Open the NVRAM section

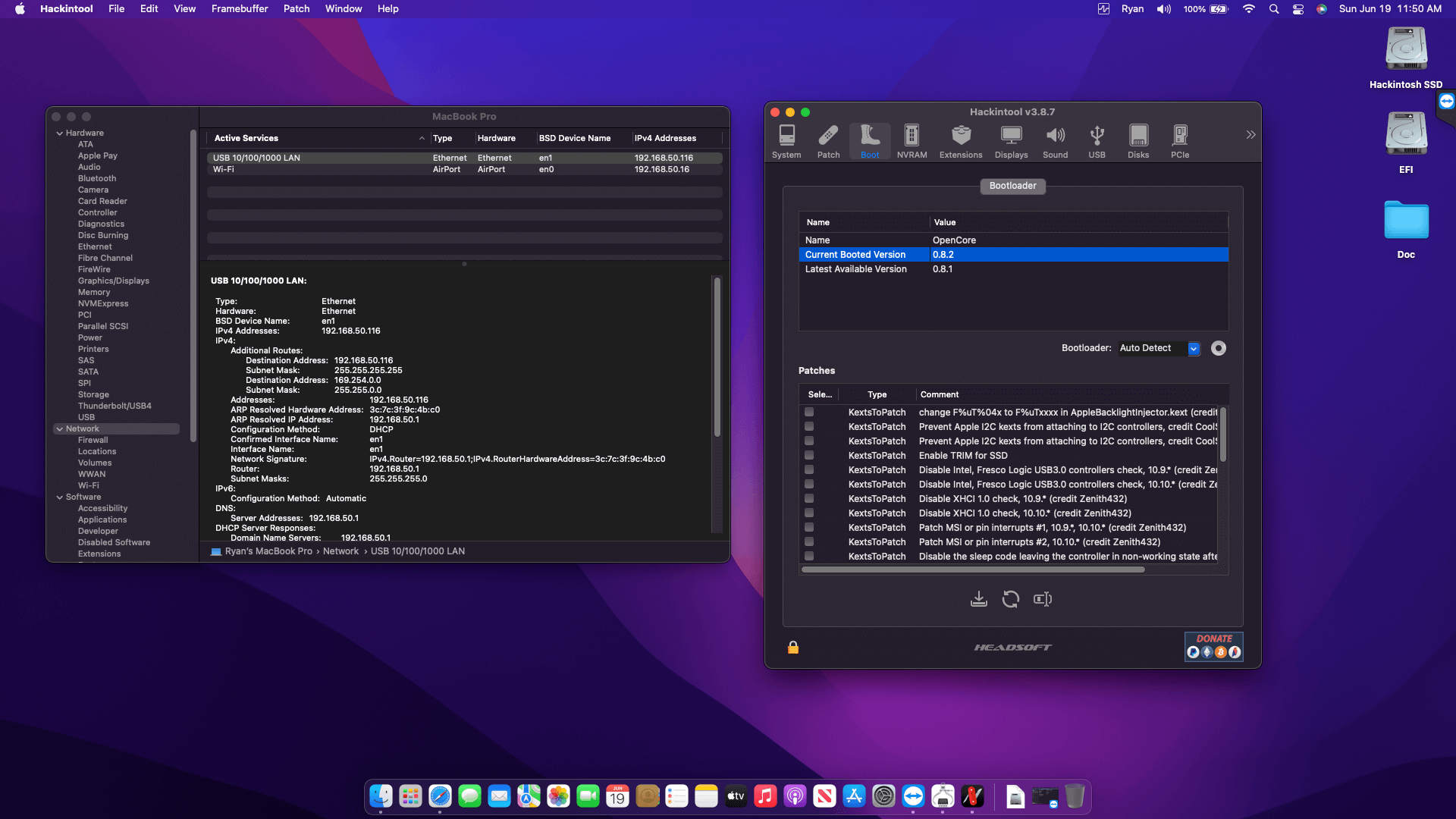point(912,142)
